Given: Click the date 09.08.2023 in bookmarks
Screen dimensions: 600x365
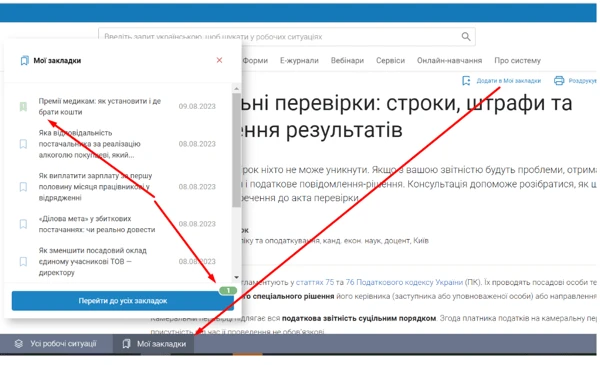Looking at the screenshot, I should pyautogui.click(x=197, y=106).
